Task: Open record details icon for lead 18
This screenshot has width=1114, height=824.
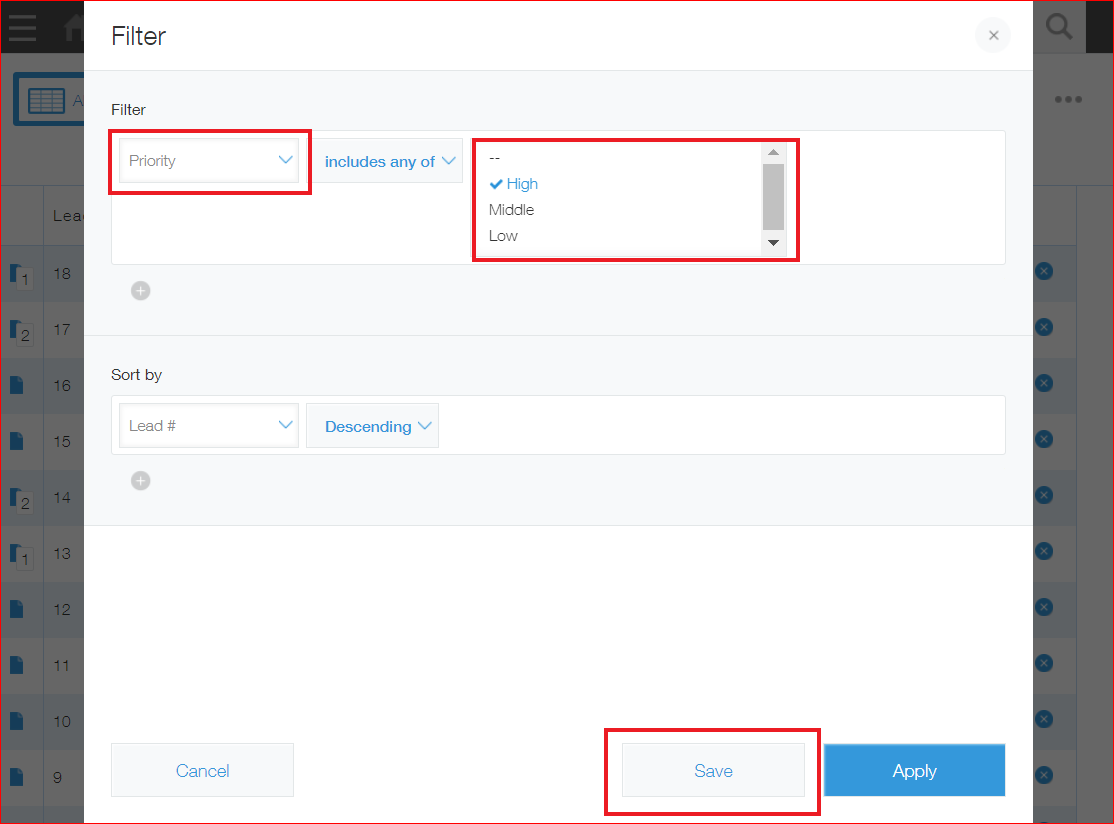Action: (20, 275)
